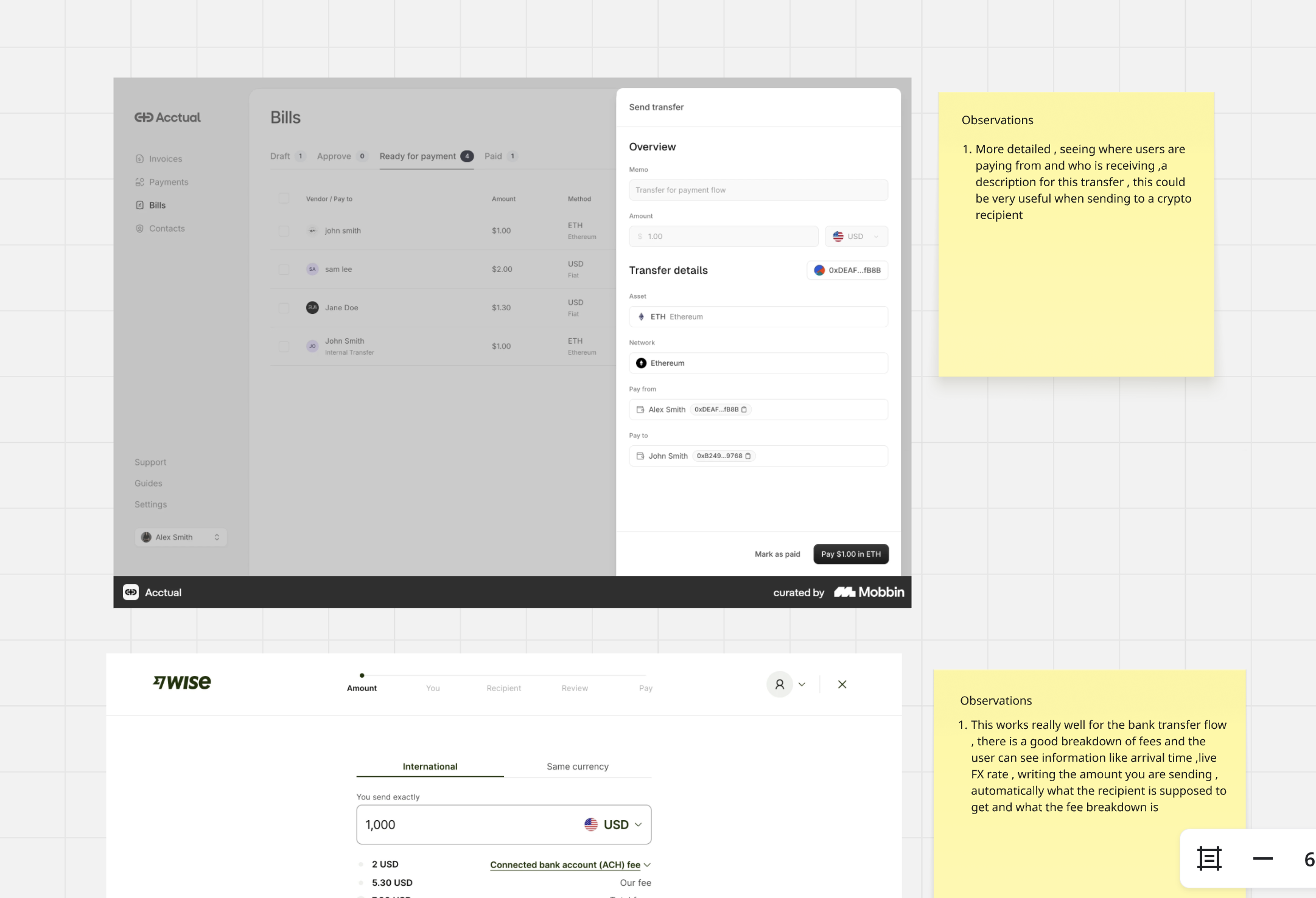1316x898 pixels.
Task: Click the Mobbin logo in footer
Action: coord(869,592)
